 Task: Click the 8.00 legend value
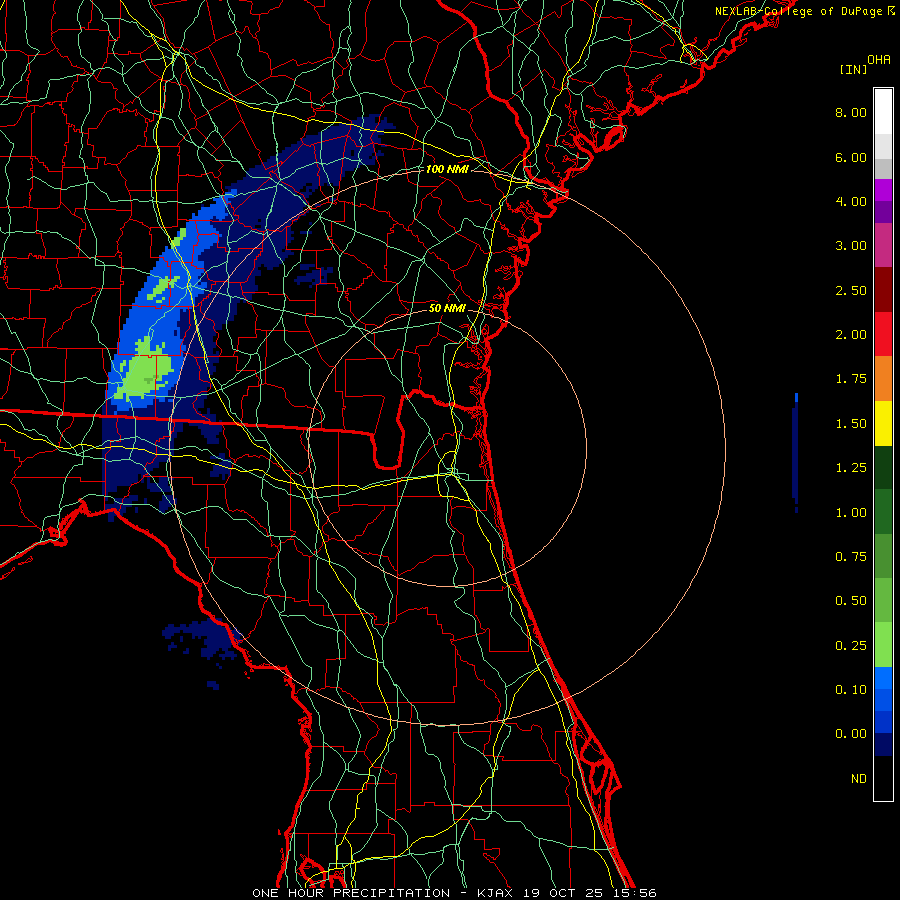851,112
